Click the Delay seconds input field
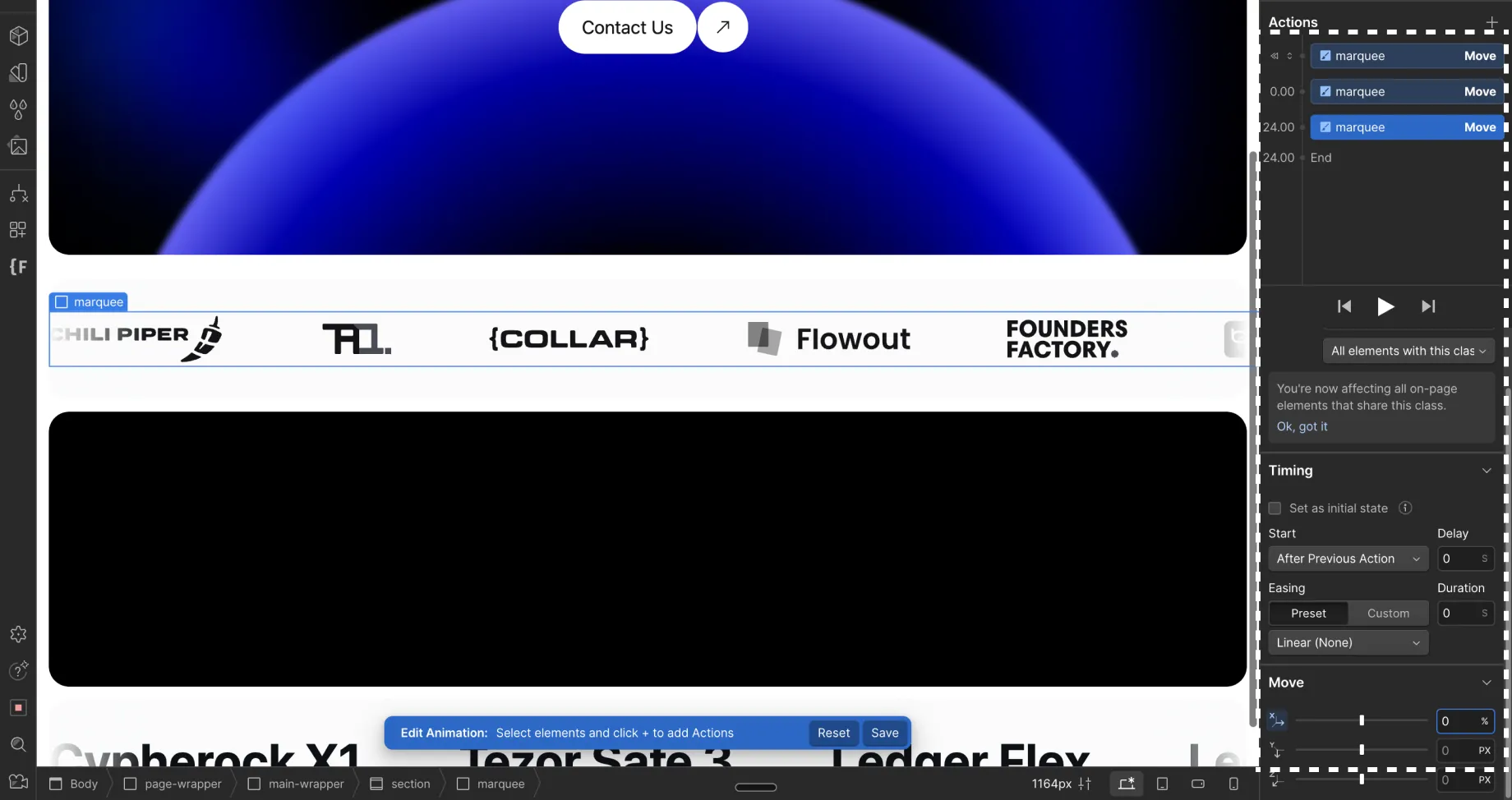 [x=1465, y=559]
